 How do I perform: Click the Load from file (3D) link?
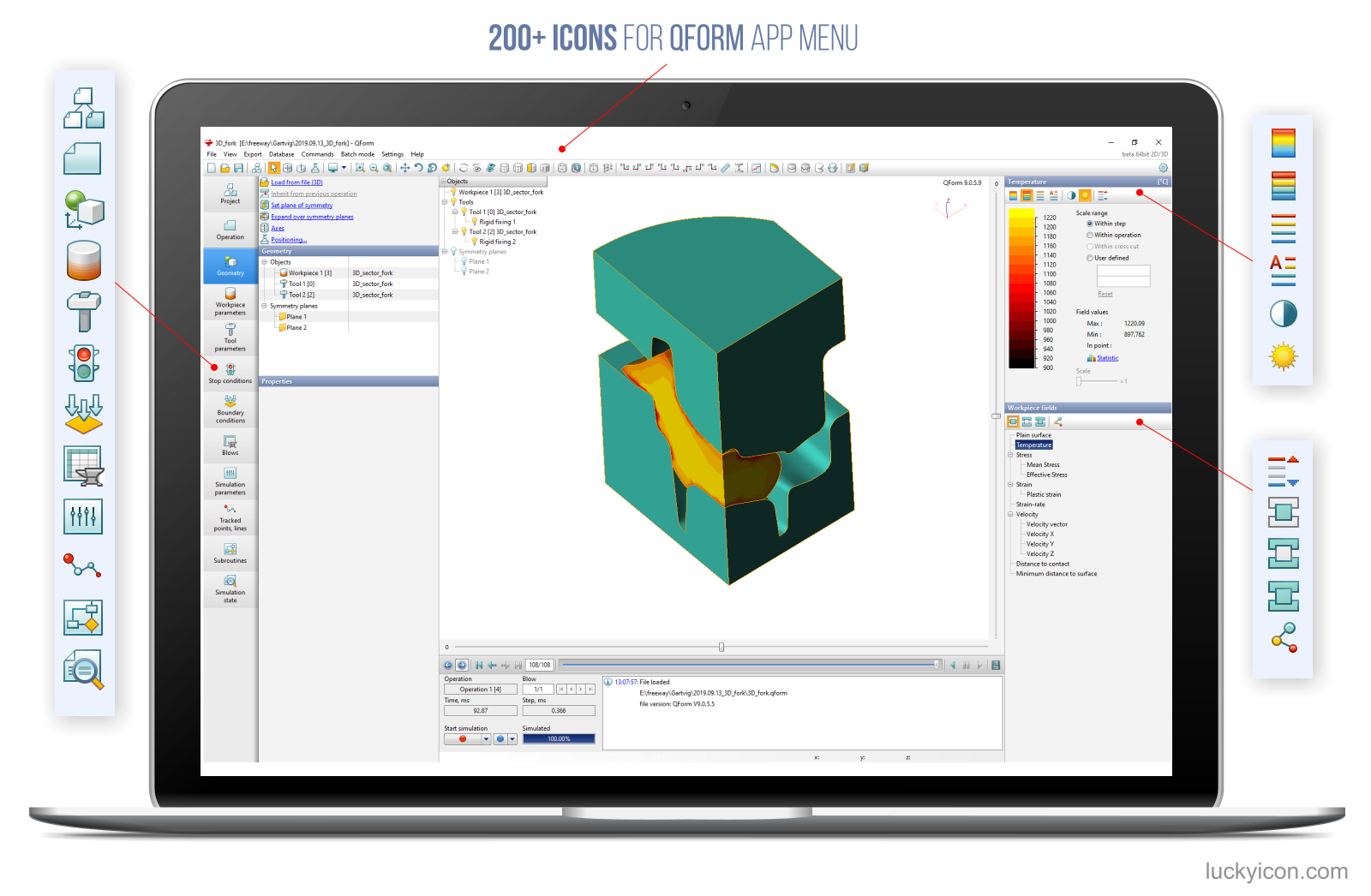coord(296,182)
